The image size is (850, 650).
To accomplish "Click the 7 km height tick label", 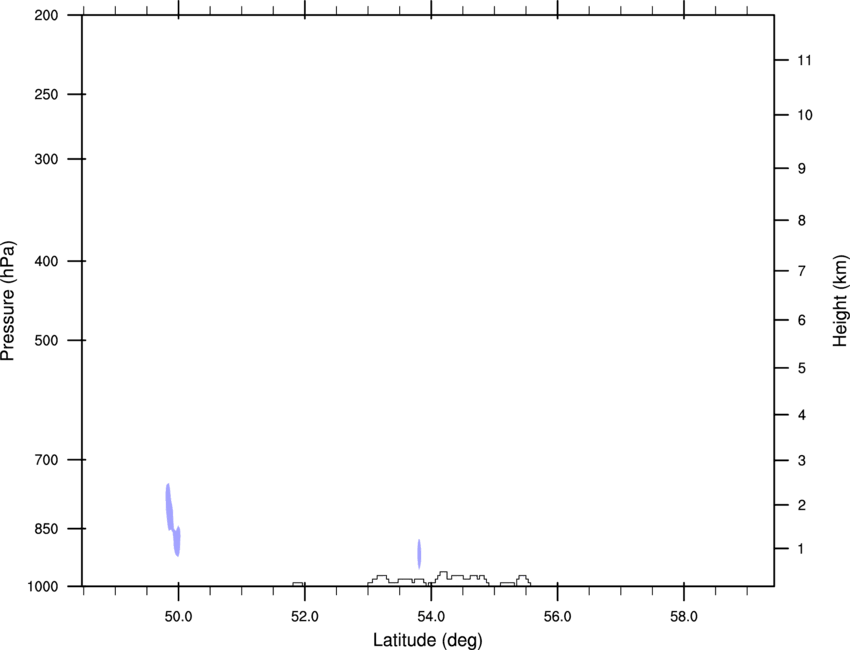I will [x=801, y=271].
